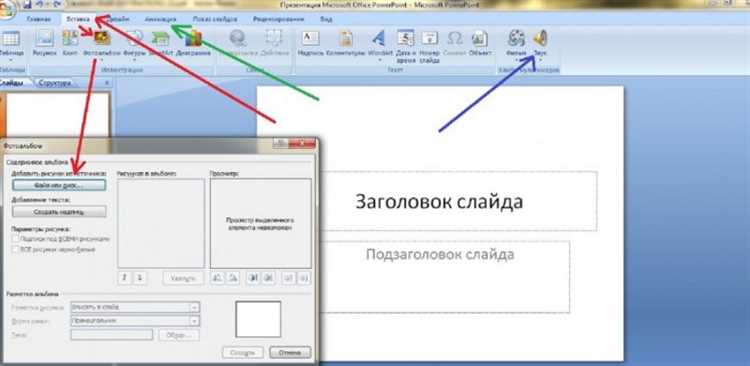The height and width of the screenshot is (366, 750).
Task: Click the Save icon in quick access toolbar
Action: click(x=27, y=4)
